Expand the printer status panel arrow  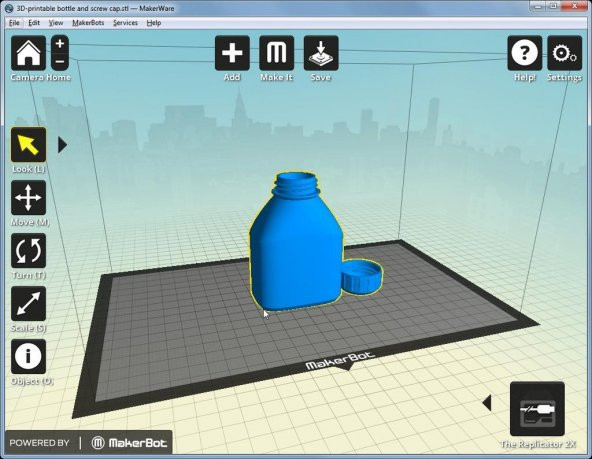coord(487,403)
